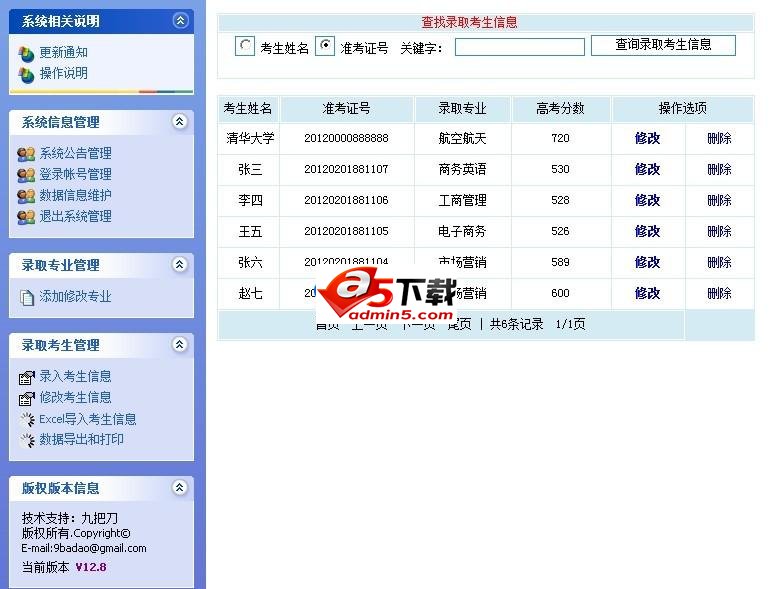
Task: Click the cell 电子商务
Action: [463, 232]
